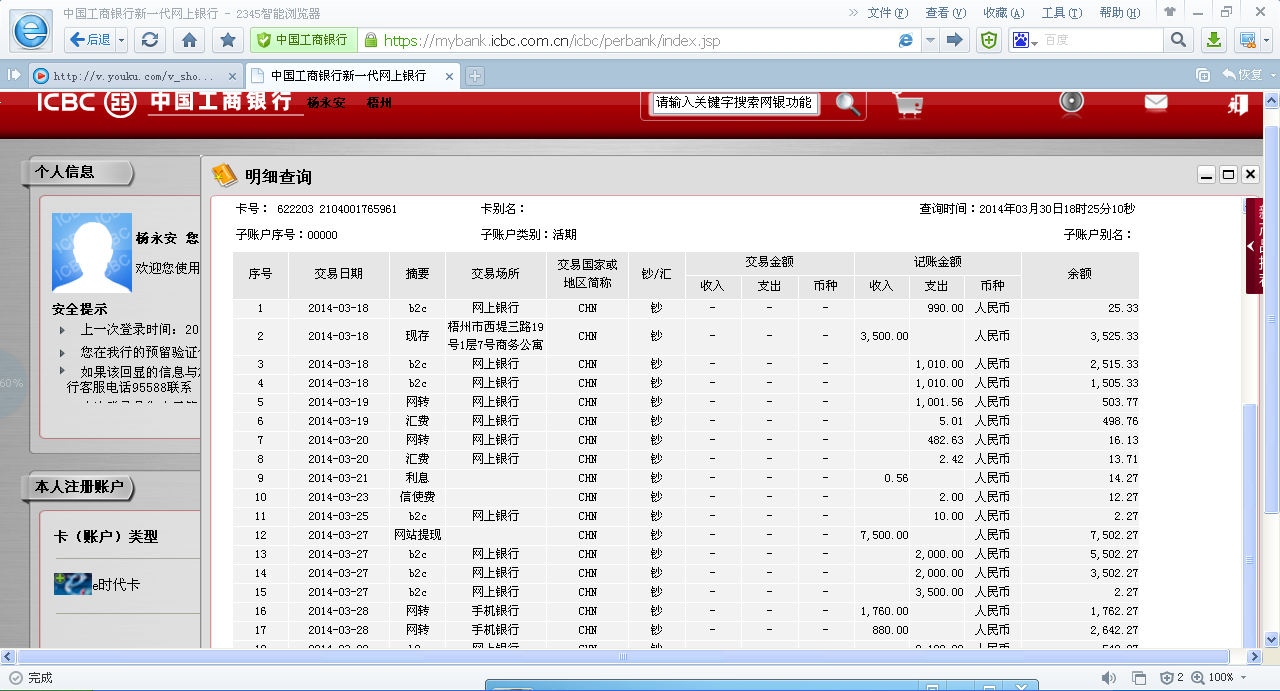Select the e时代卡 account link
Viewport: 1280px width, 691px height.
116,584
